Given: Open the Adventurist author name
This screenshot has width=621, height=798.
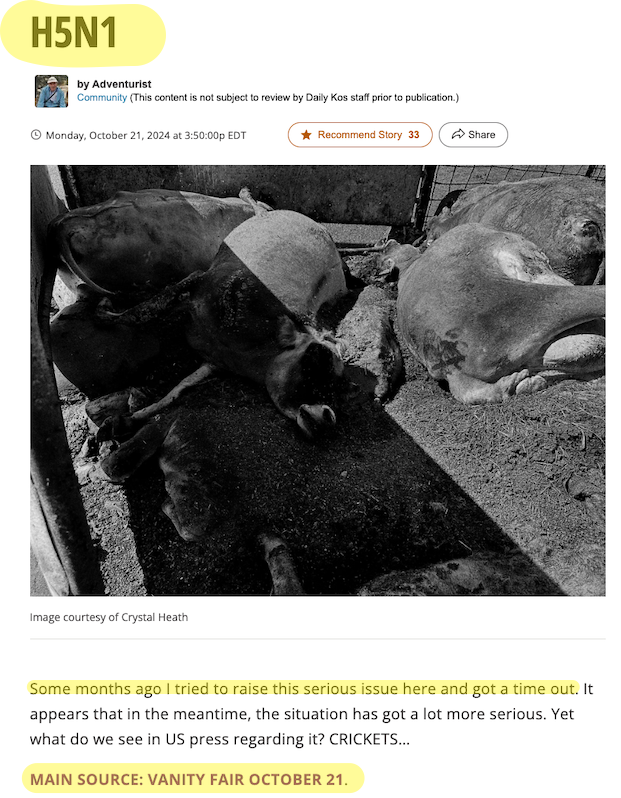Looking at the screenshot, I should click(x=122, y=84).
